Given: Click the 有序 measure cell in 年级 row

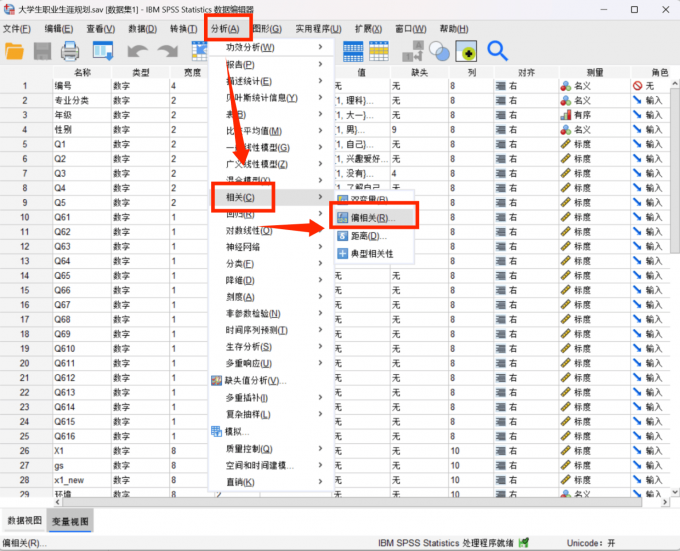Looking at the screenshot, I should point(595,115).
